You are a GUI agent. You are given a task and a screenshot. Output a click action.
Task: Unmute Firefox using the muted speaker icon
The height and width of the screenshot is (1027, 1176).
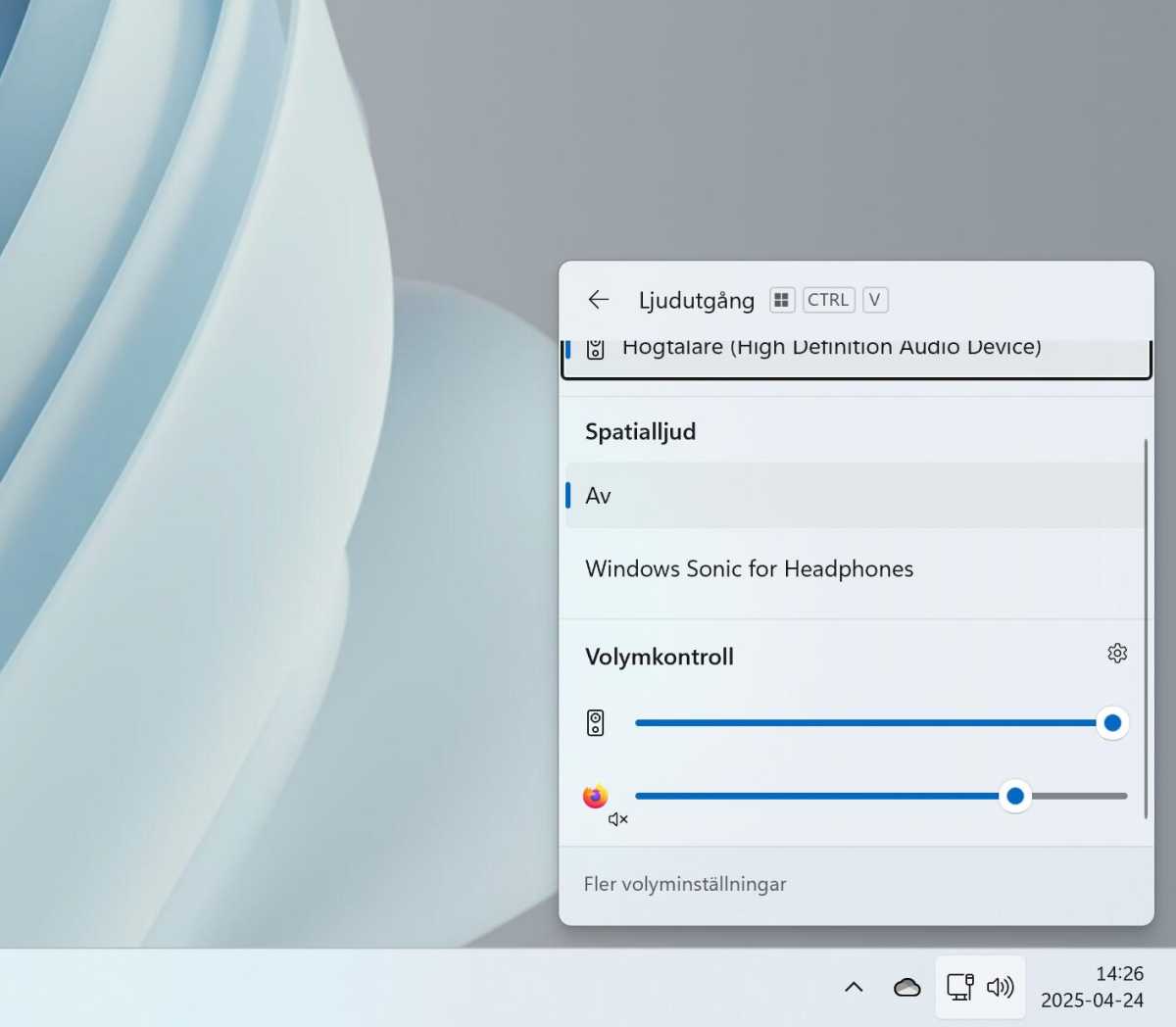[x=617, y=819]
